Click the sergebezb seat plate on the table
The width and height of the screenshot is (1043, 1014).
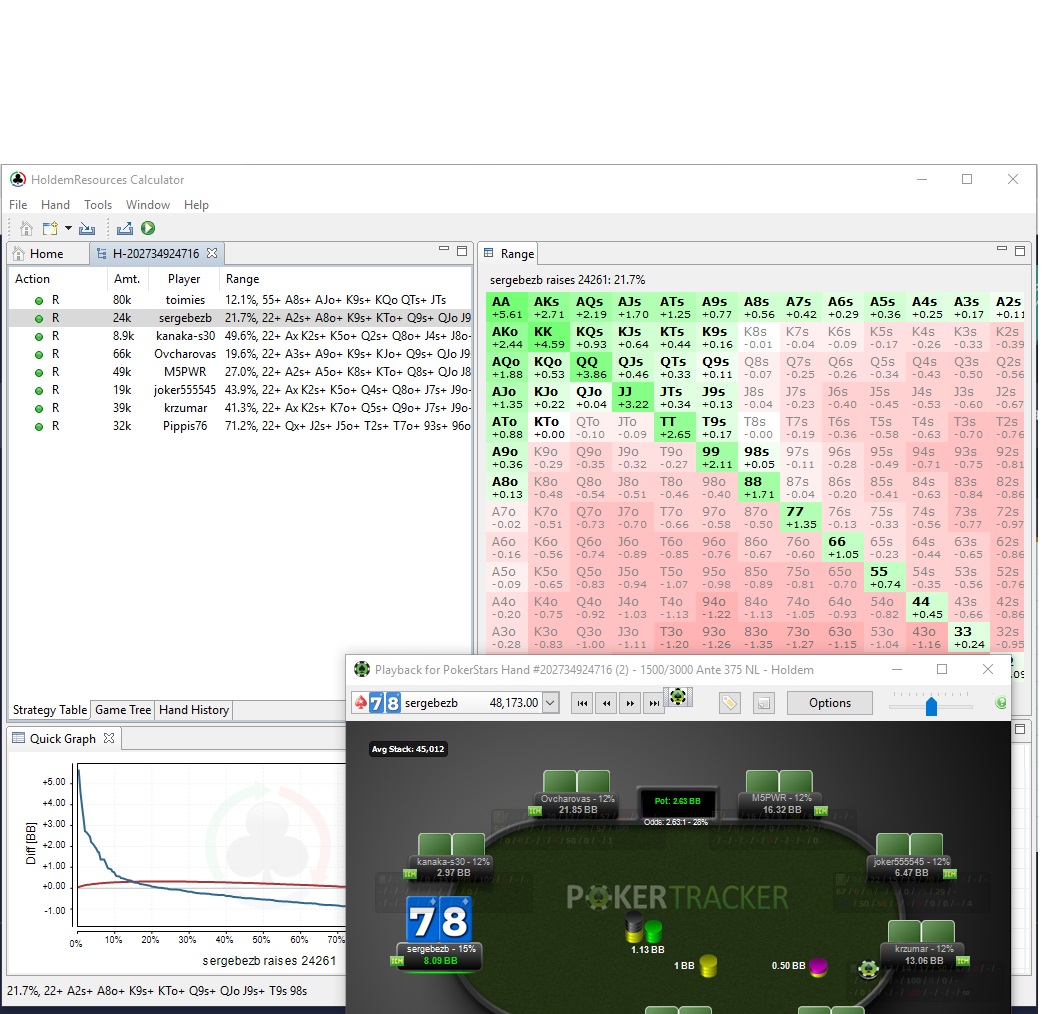point(440,955)
